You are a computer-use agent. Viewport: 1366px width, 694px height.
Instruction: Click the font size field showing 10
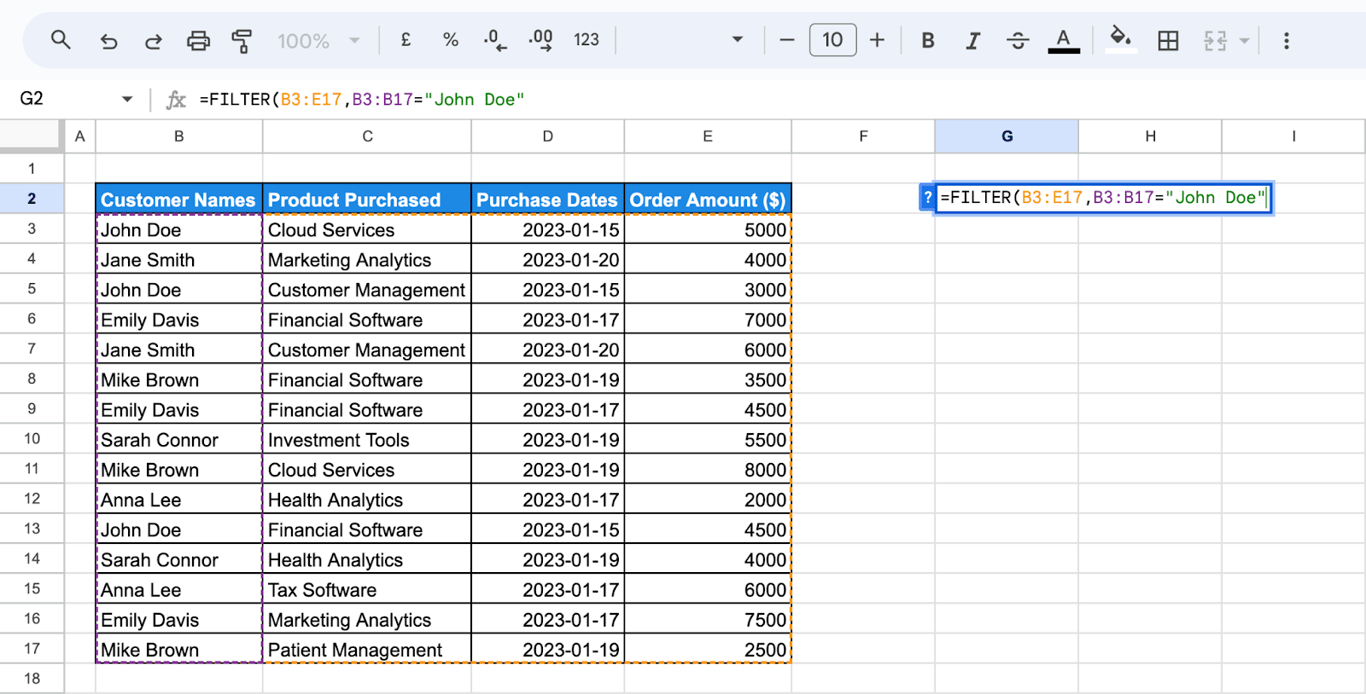pyautogui.click(x=832, y=40)
